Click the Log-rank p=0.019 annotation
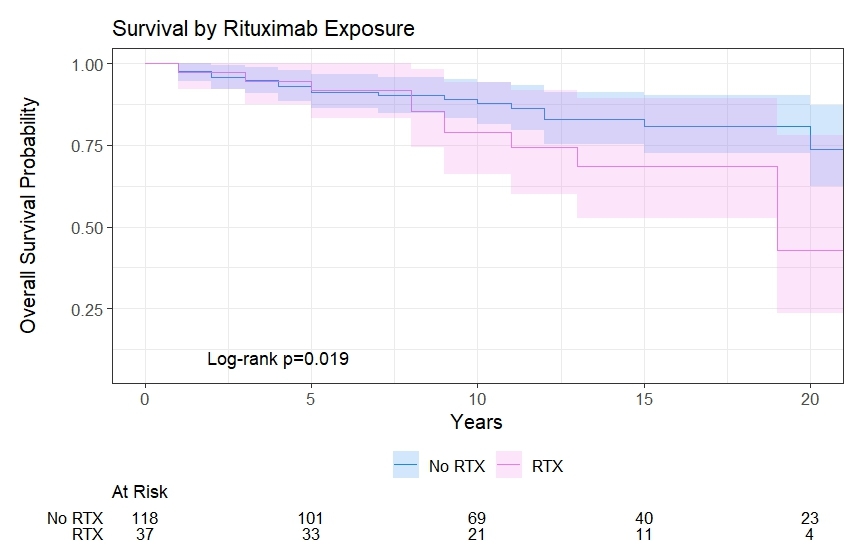This screenshot has width=862, height=557. (x=277, y=358)
